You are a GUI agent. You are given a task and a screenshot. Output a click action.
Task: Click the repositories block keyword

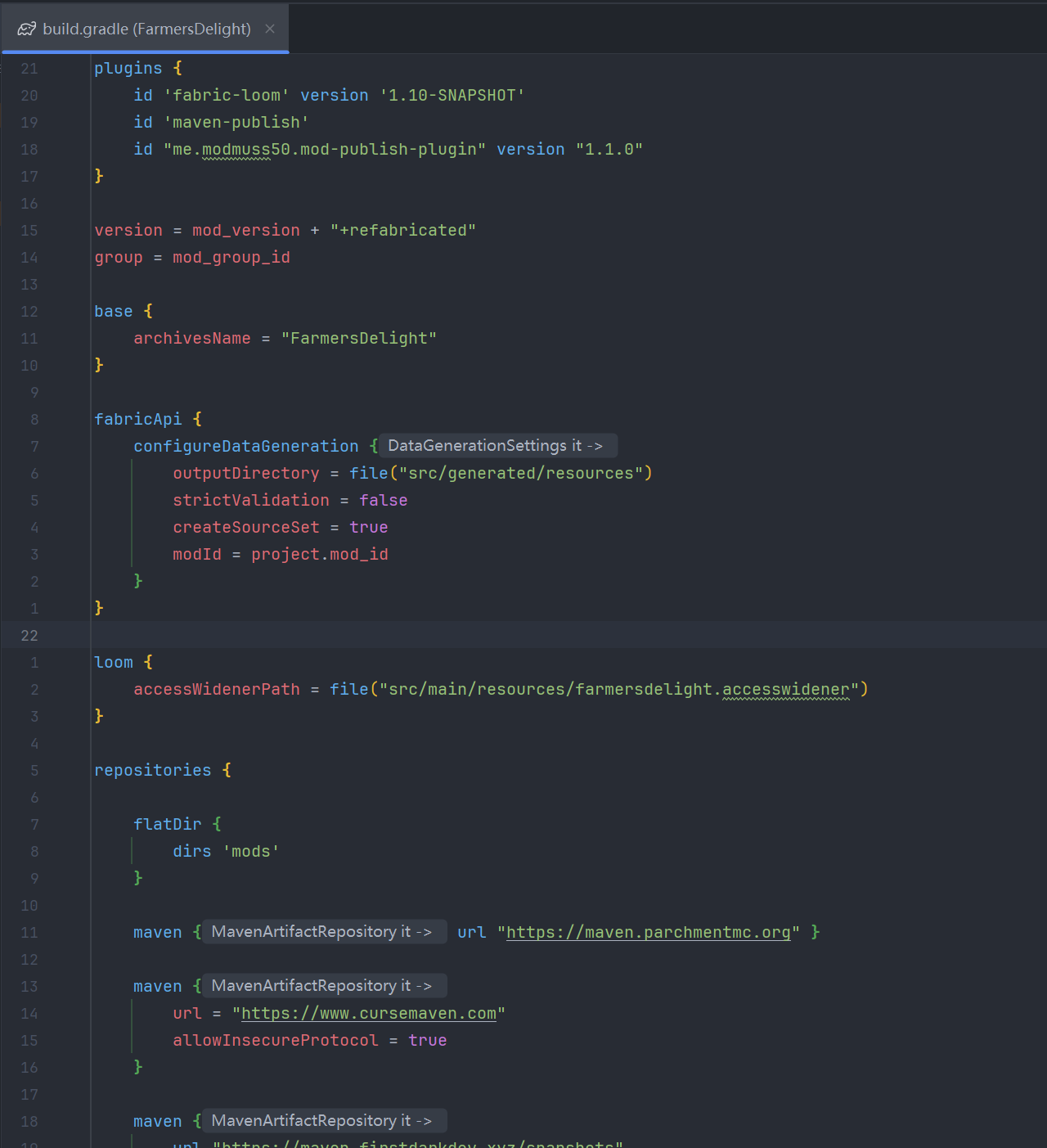[x=152, y=770]
